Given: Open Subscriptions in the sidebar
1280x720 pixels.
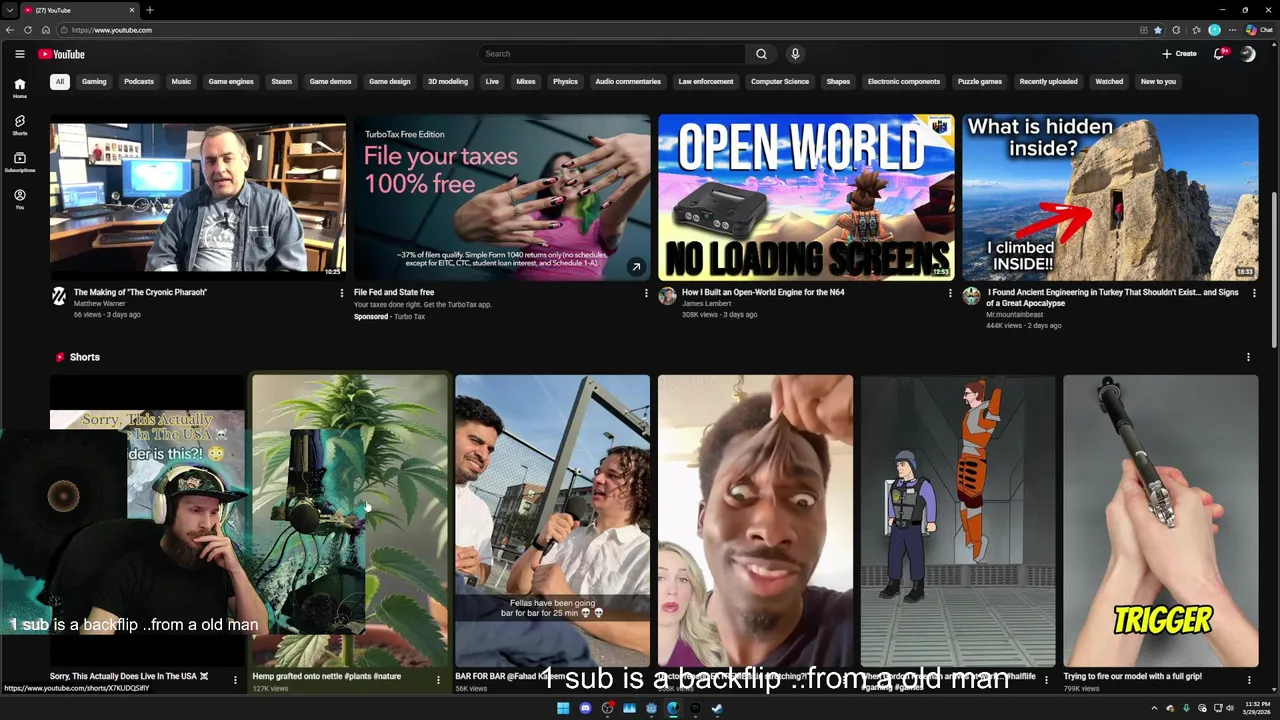Looking at the screenshot, I should (19, 162).
